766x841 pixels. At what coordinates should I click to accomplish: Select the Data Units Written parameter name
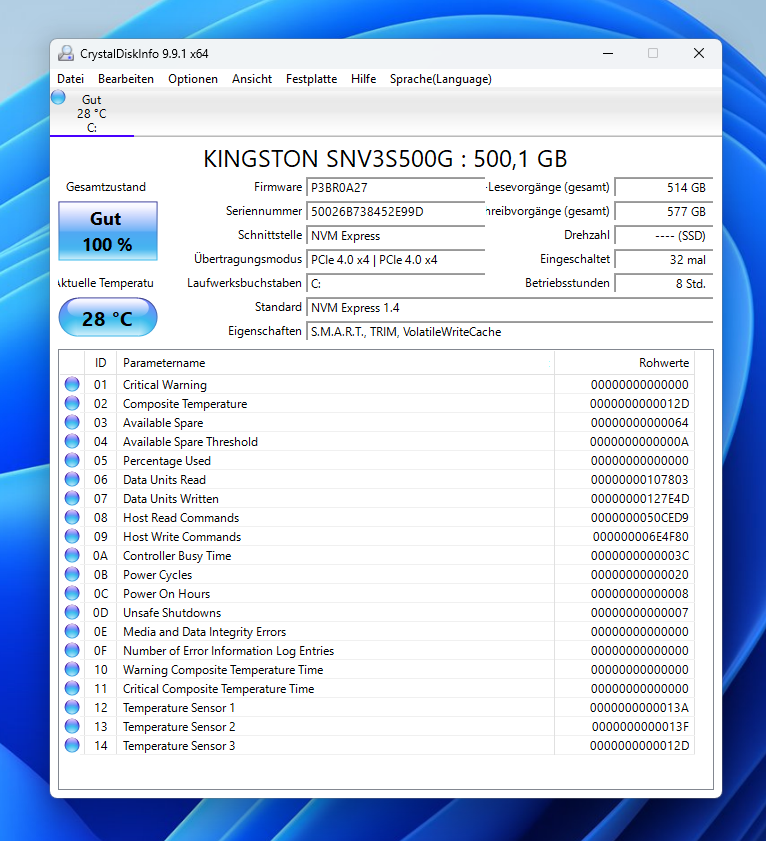point(171,499)
